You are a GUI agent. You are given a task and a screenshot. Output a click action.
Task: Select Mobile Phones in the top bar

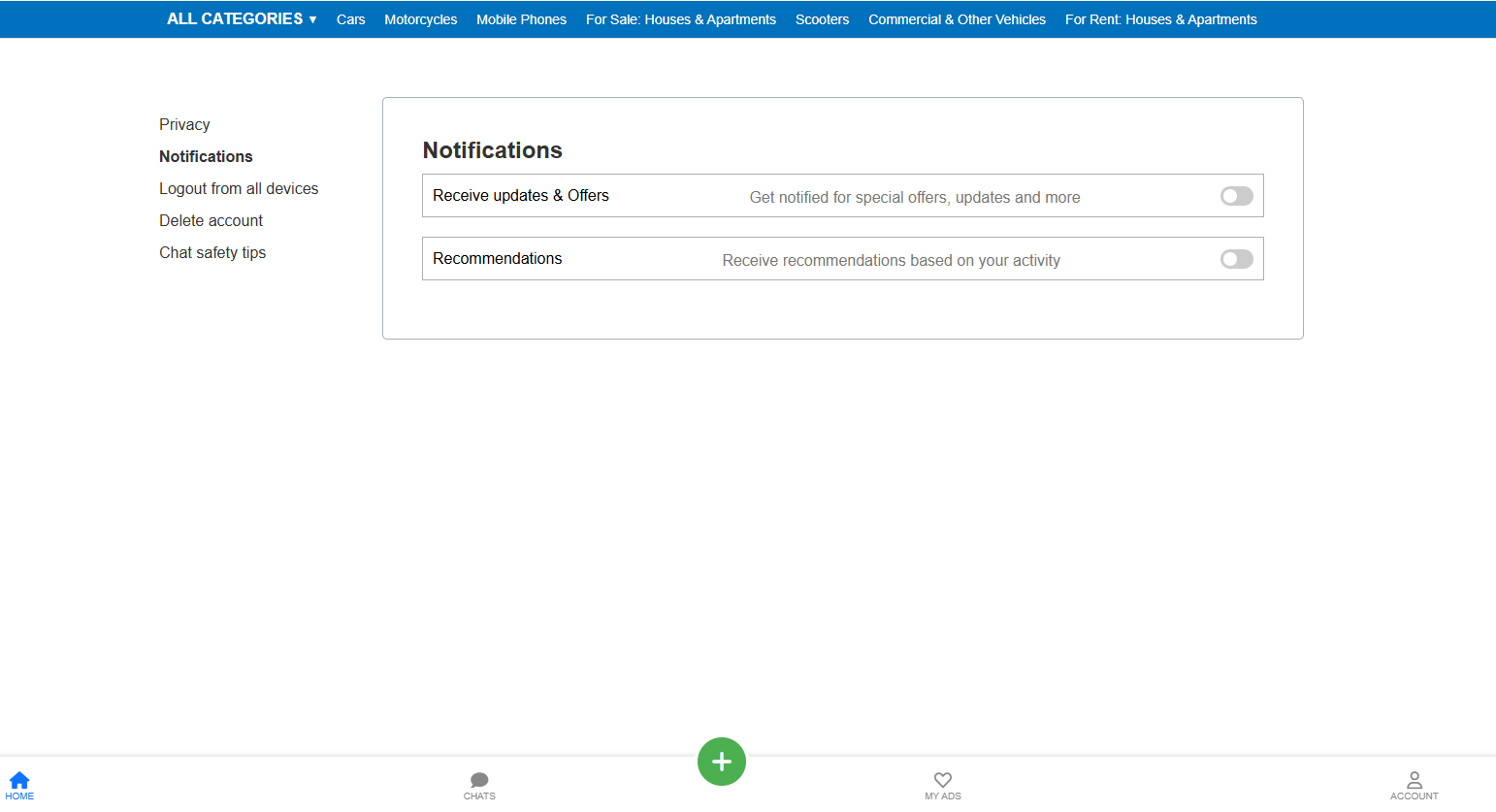pyautogui.click(x=521, y=19)
